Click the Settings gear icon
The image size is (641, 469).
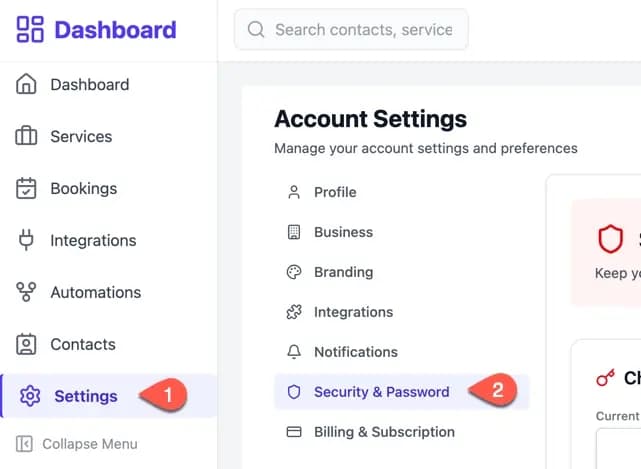[30, 396]
